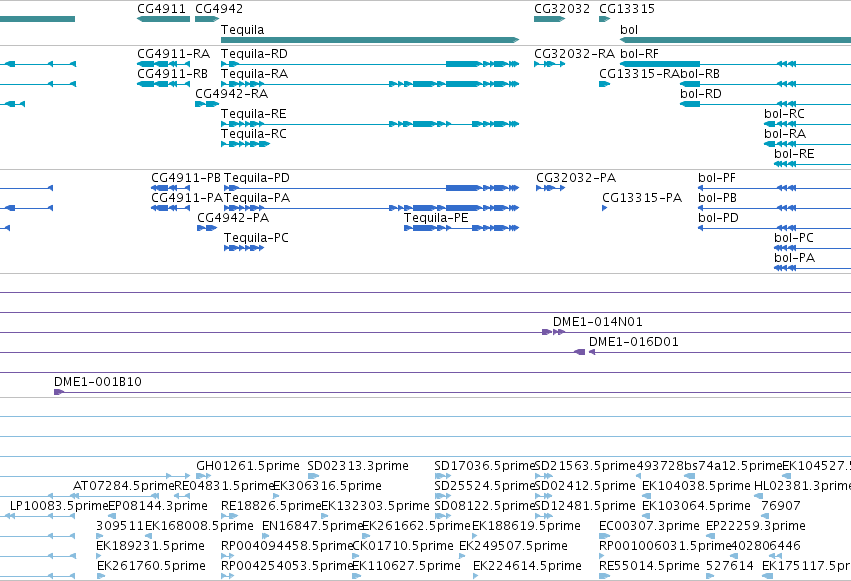The width and height of the screenshot is (851, 581).
Task: Click the DME1-016D01 feature label
Action: 633,342
